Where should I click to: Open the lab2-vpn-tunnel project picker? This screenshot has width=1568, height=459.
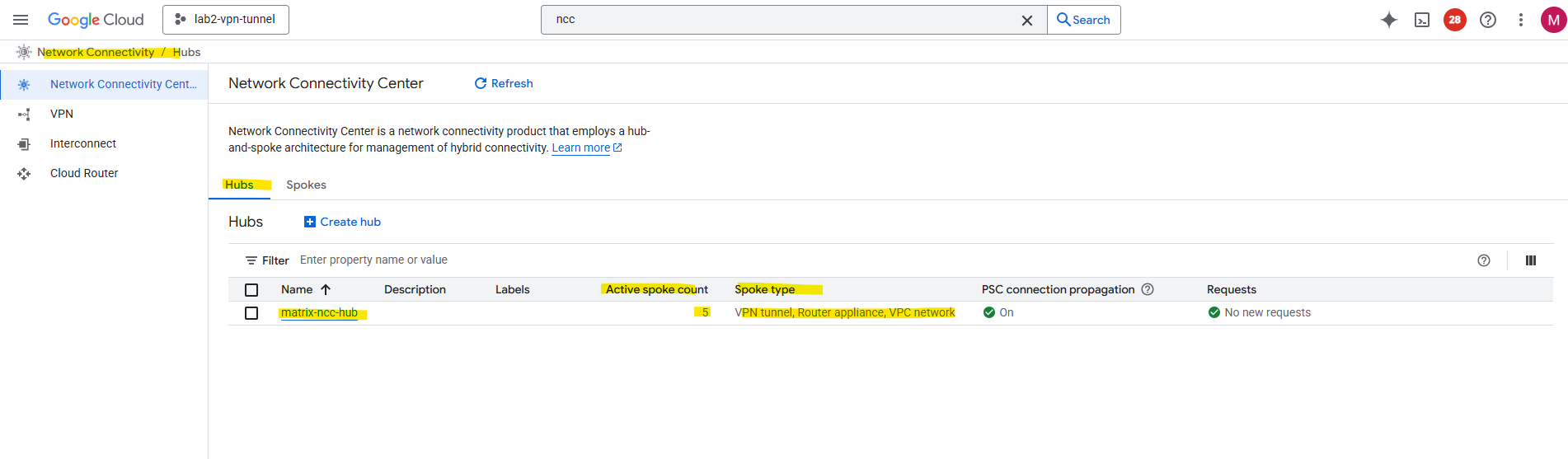[x=226, y=20]
